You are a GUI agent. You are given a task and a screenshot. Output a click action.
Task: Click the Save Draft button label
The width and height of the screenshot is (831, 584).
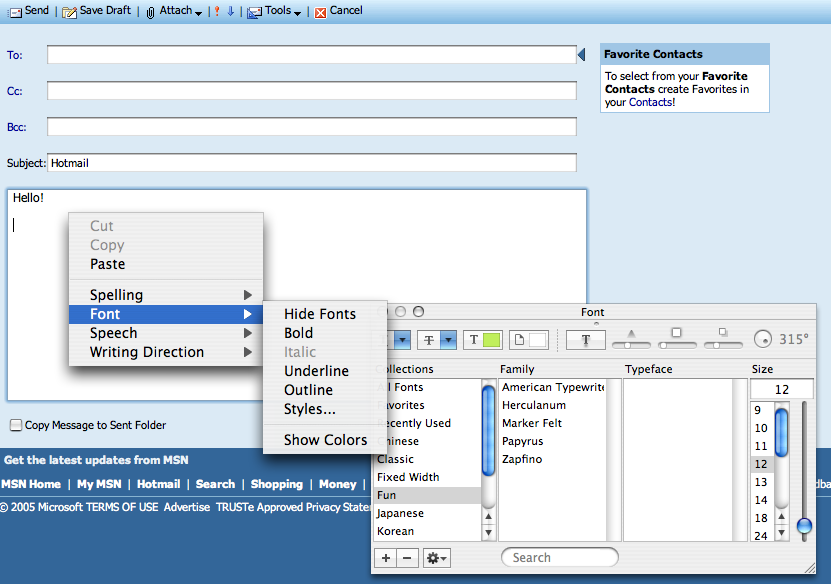click(105, 10)
